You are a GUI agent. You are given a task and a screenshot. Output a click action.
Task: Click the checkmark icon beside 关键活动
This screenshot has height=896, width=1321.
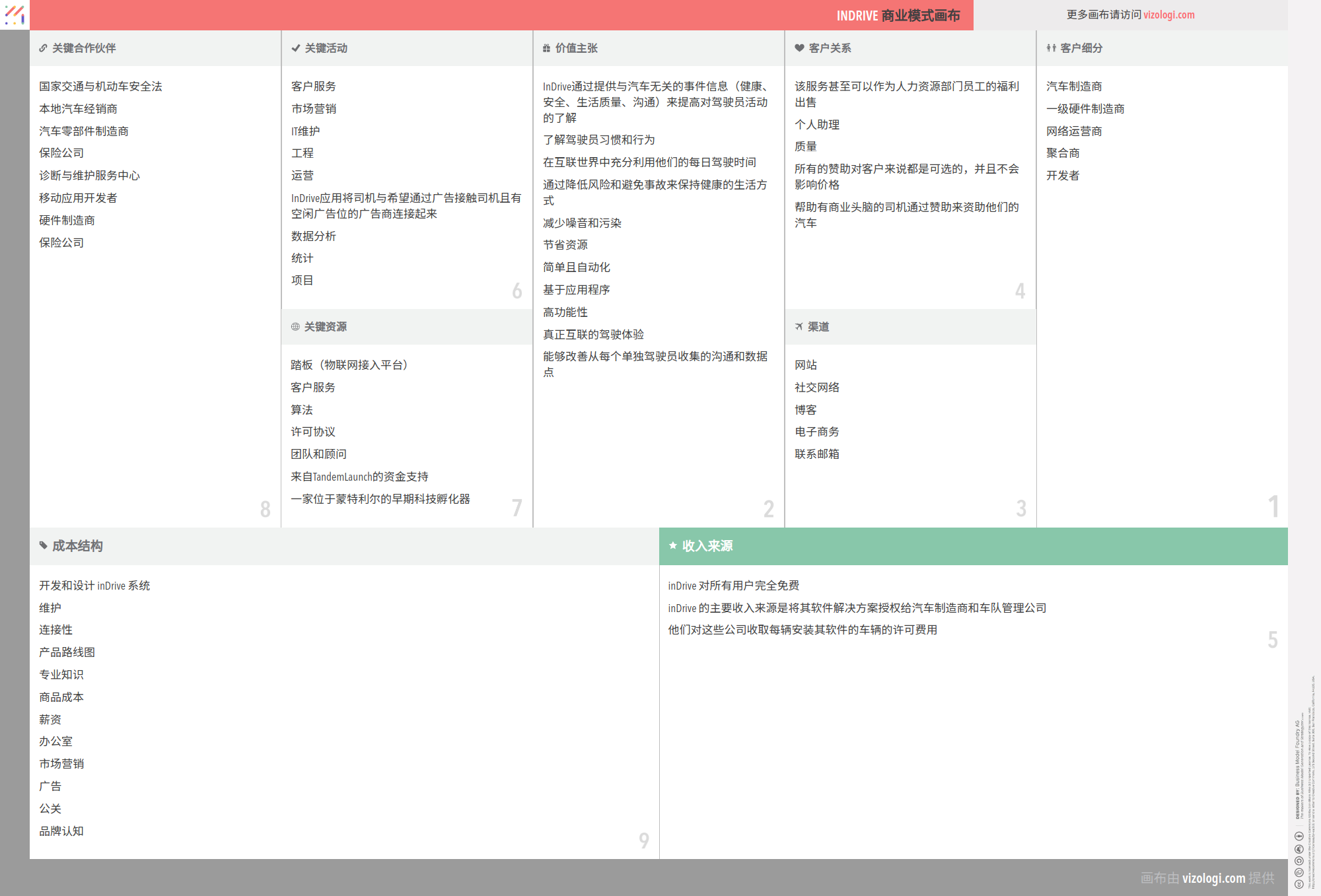coord(295,48)
